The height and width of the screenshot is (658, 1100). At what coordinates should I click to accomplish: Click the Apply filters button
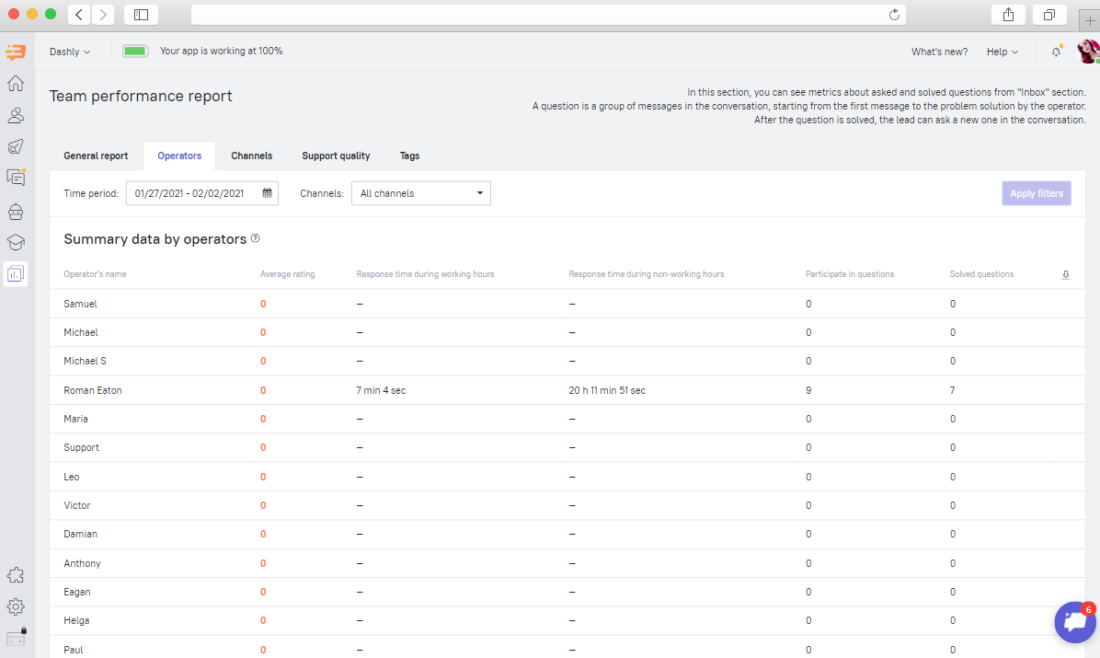point(1036,193)
